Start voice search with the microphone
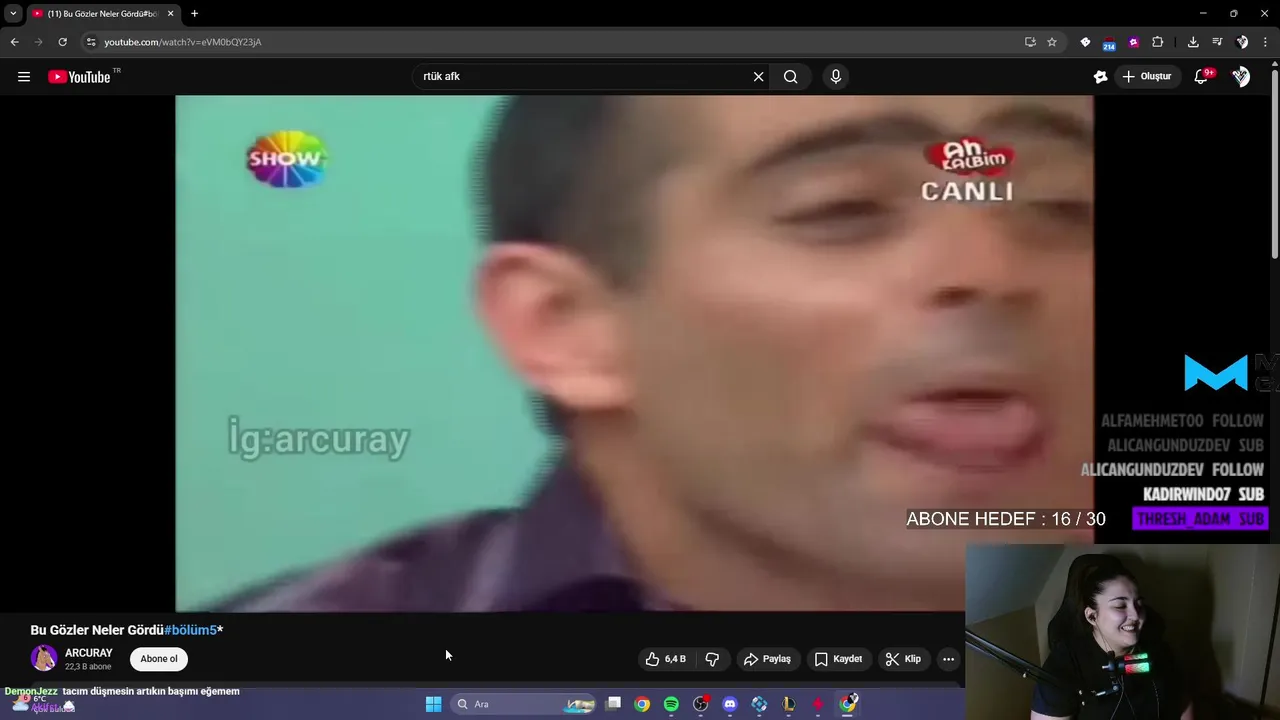Viewport: 1280px width, 720px height. 836,77
